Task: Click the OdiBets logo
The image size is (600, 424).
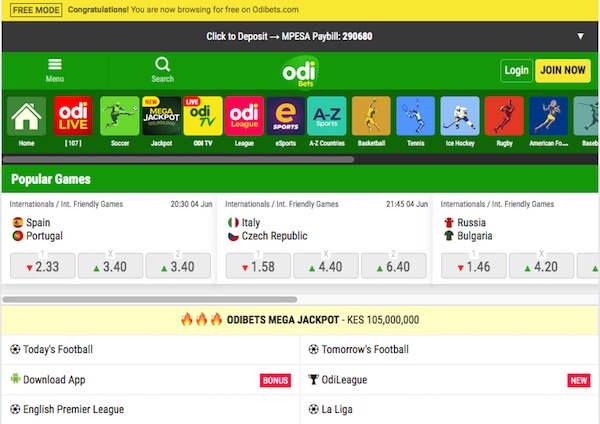Action: [300, 71]
